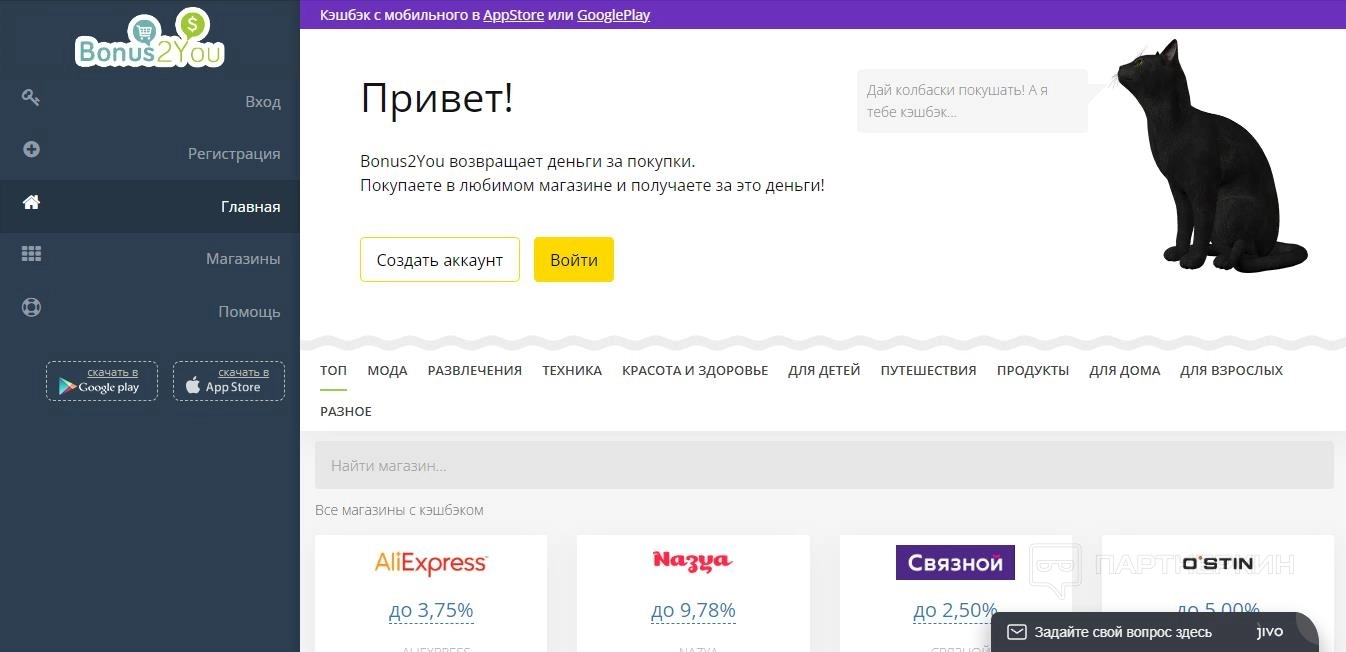Open Магазины in sidebar
Image resolution: width=1346 pixels, height=652 pixels.
pos(150,259)
